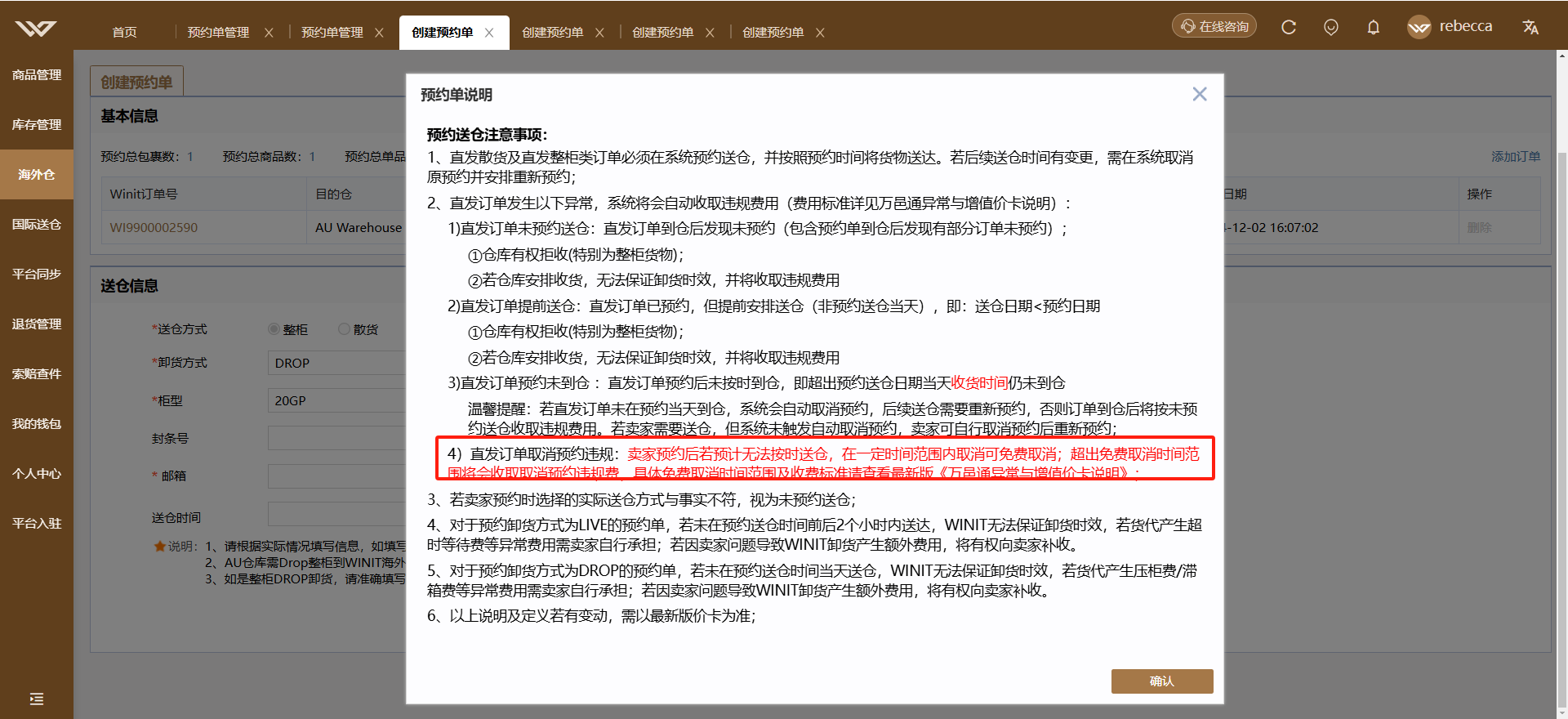
Task: Click the 送仓时间 input field
Action: tap(336, 513)
